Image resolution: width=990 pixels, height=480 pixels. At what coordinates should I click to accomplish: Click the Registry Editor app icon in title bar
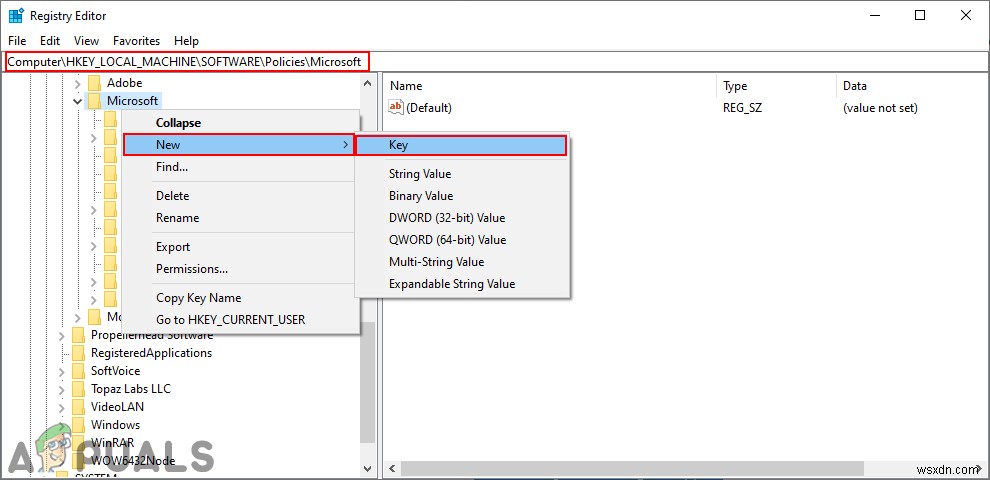click(x=16, y=16)
